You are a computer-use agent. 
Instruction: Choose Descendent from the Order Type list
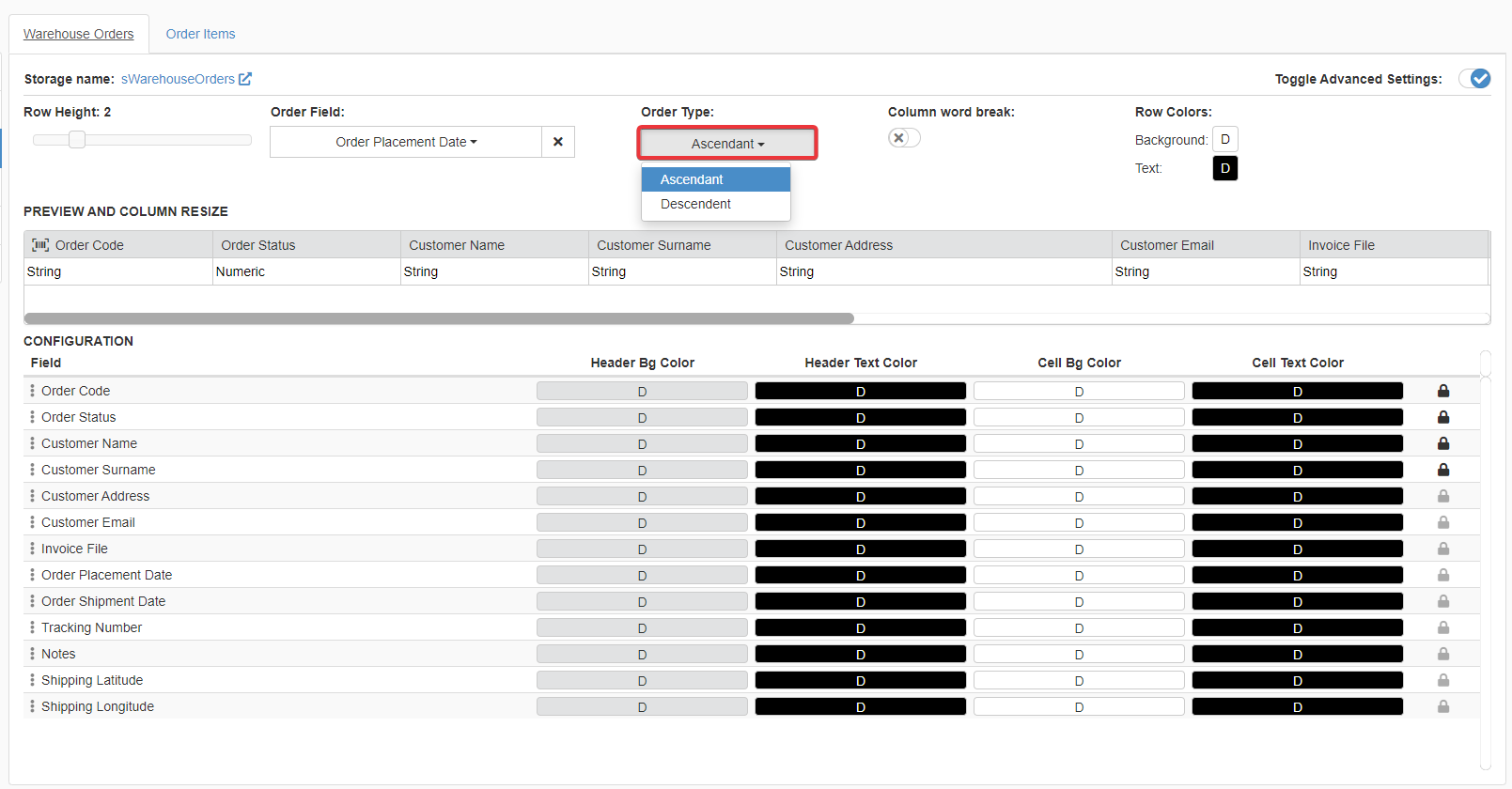[695, 204]
